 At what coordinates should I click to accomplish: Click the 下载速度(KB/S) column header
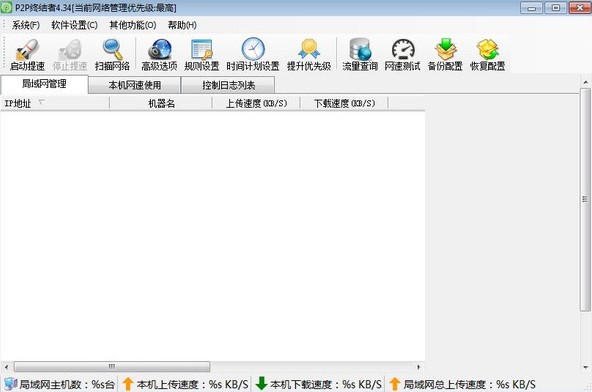click(344, 103)
